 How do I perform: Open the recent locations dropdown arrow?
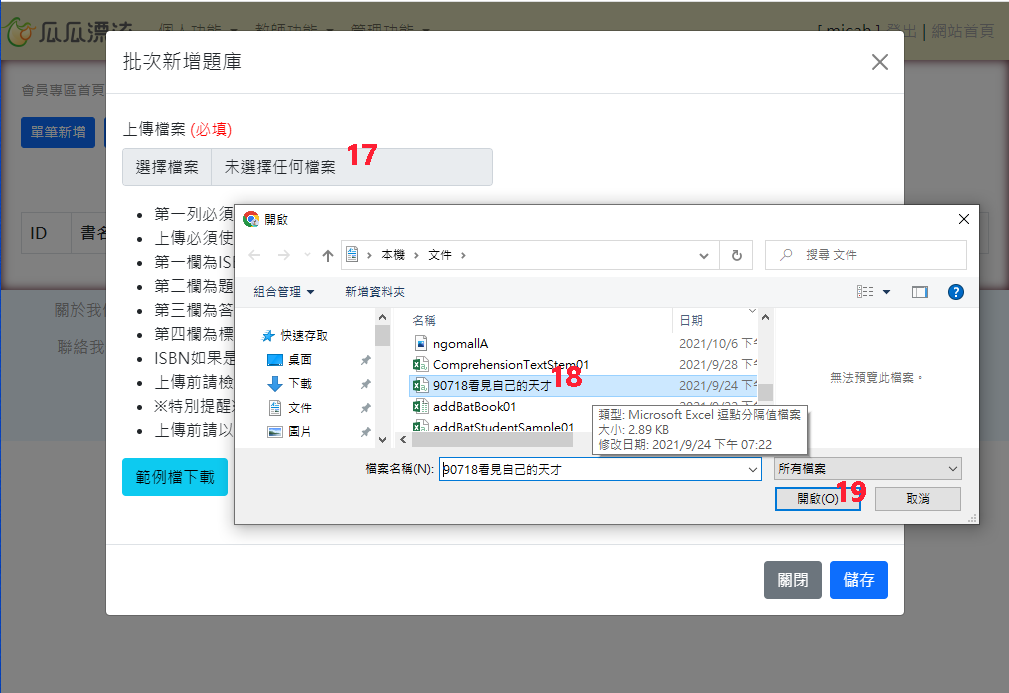tap(307, 255)
